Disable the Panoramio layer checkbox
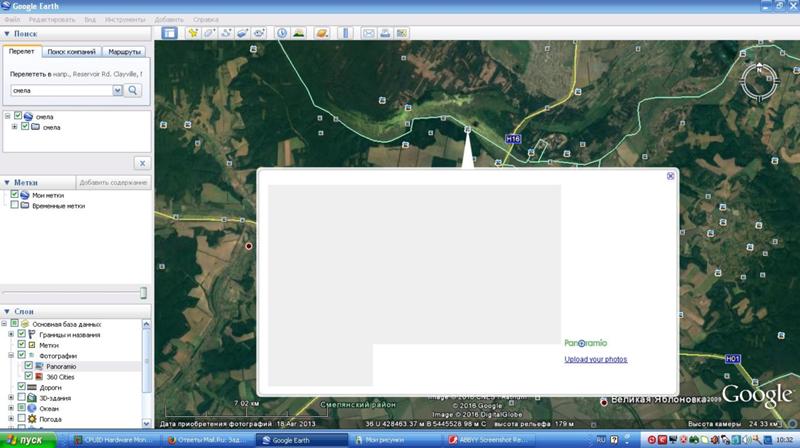The image size is (800, 448). (x=29, y=365)
